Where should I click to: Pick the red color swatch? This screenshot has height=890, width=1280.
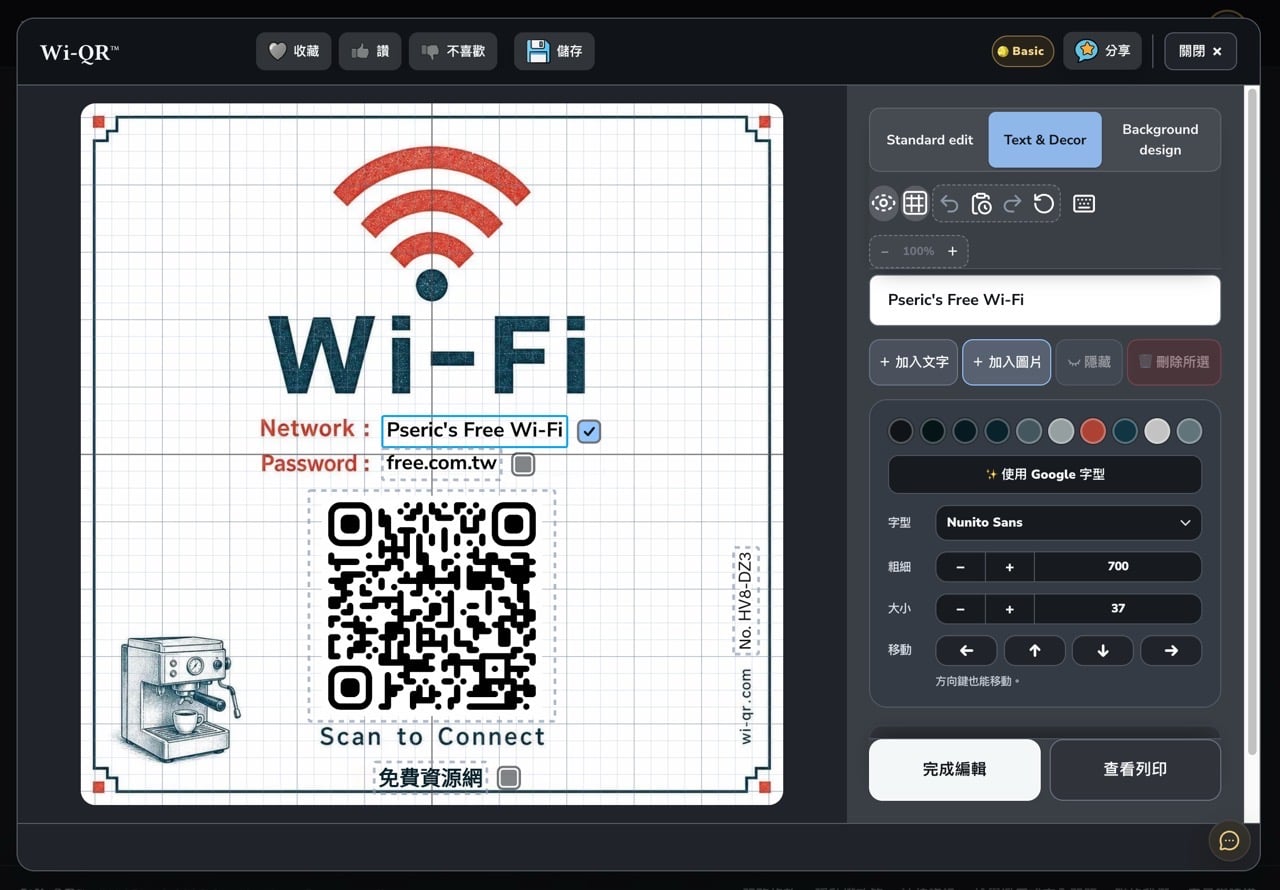click(1093, 431)
